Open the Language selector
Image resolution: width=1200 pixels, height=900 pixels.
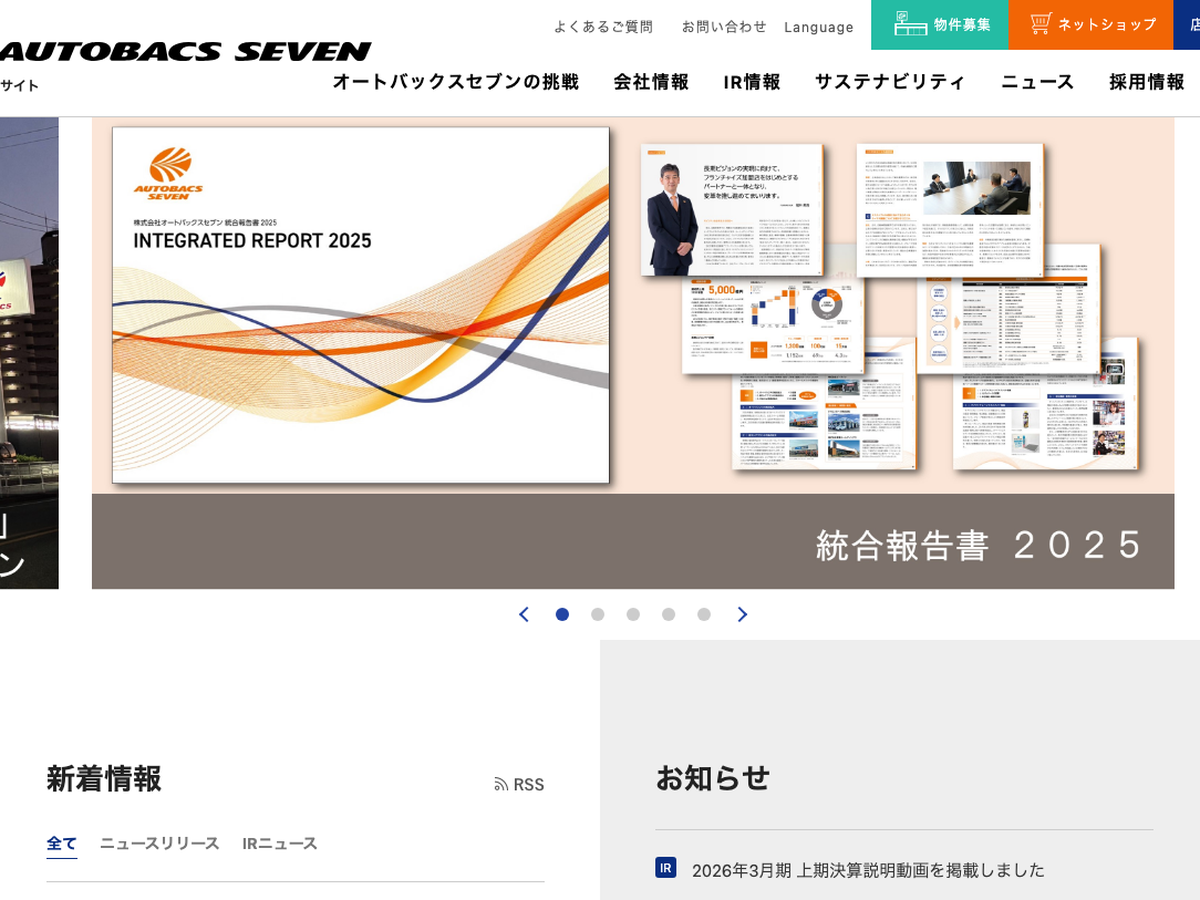click(x=818, y=27)
